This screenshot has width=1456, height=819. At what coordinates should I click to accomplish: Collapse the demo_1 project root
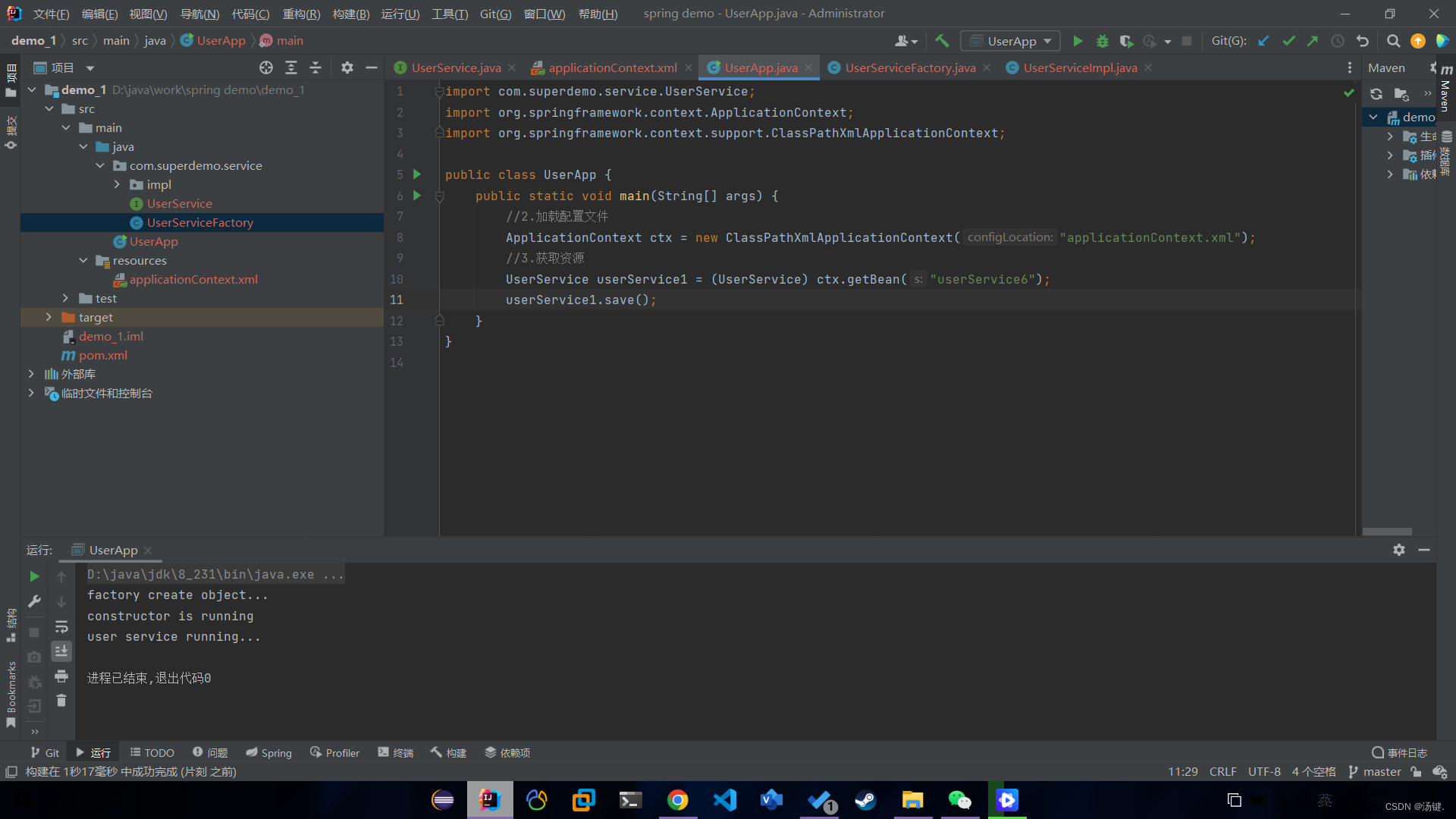(32, 90)
